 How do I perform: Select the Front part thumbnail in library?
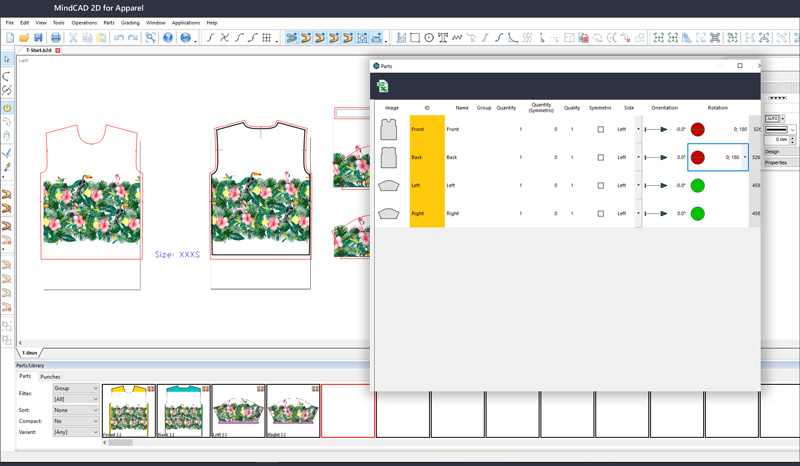point(129,411)
